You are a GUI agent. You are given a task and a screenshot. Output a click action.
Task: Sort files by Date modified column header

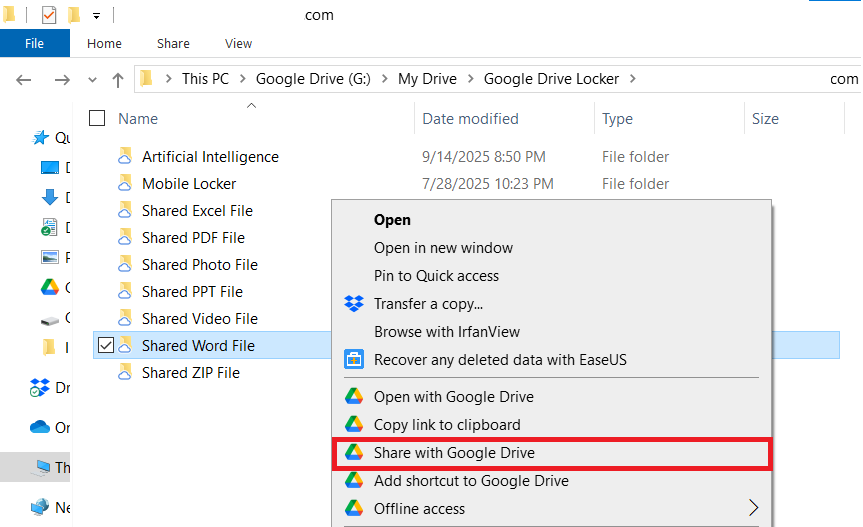tap(470, 118)
